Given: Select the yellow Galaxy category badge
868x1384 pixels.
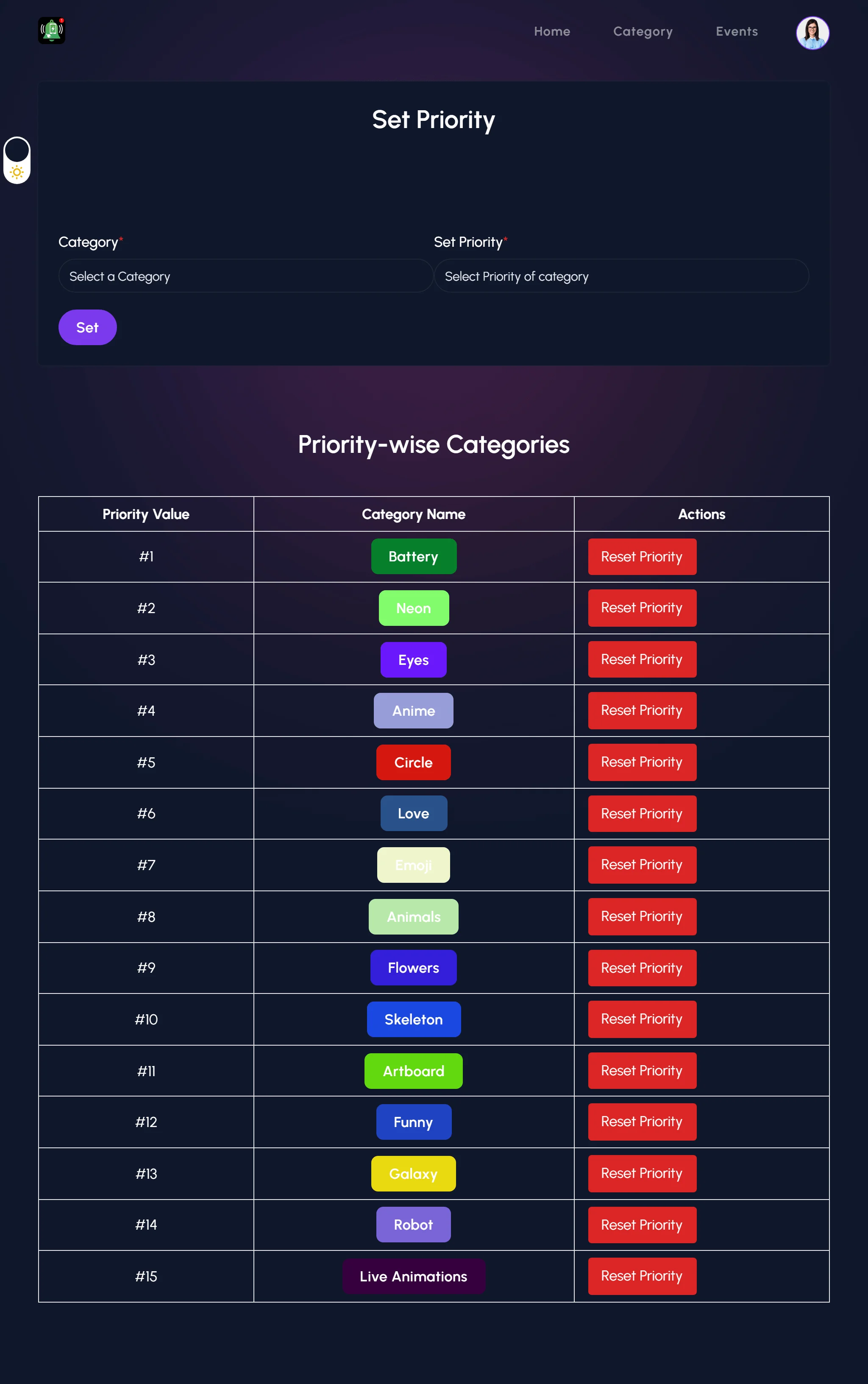Looking at the screenshot, I should (x=413, y=1173).
